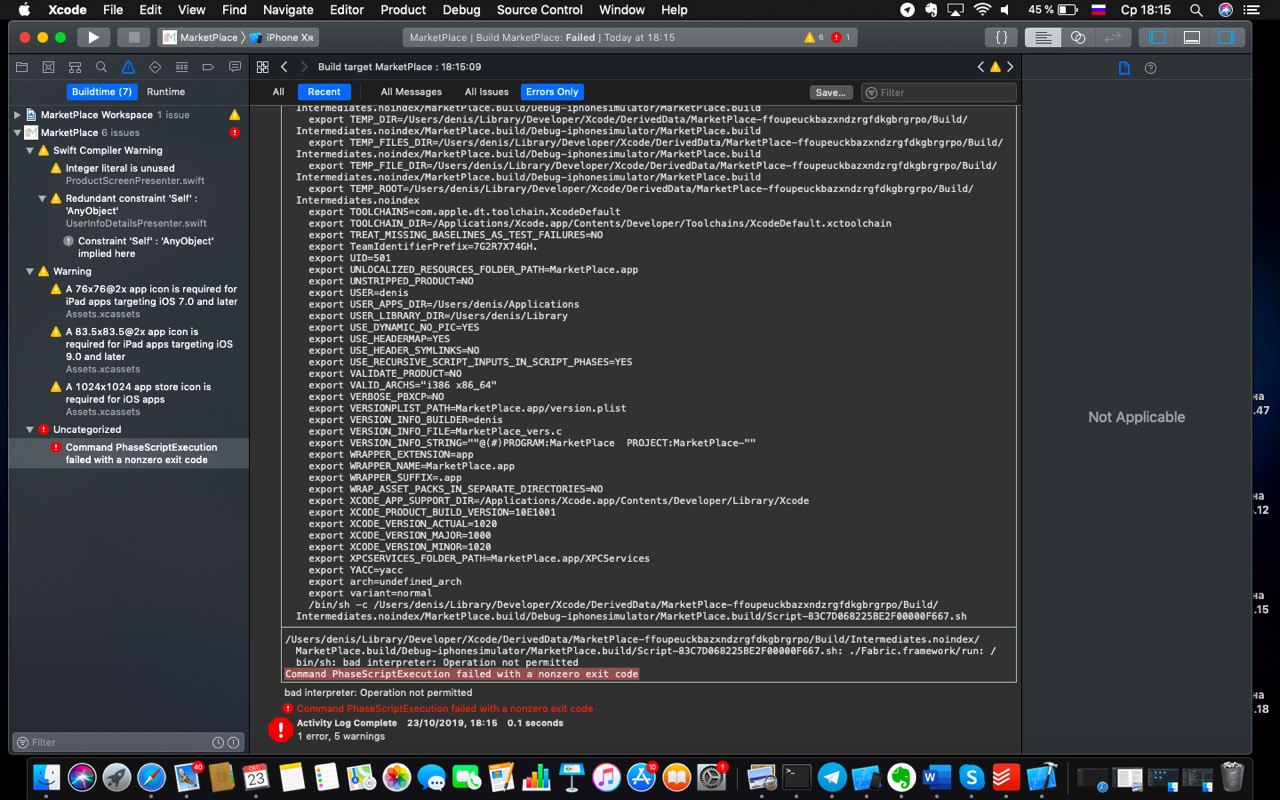Collapse the Warning group

click(30, 271)
